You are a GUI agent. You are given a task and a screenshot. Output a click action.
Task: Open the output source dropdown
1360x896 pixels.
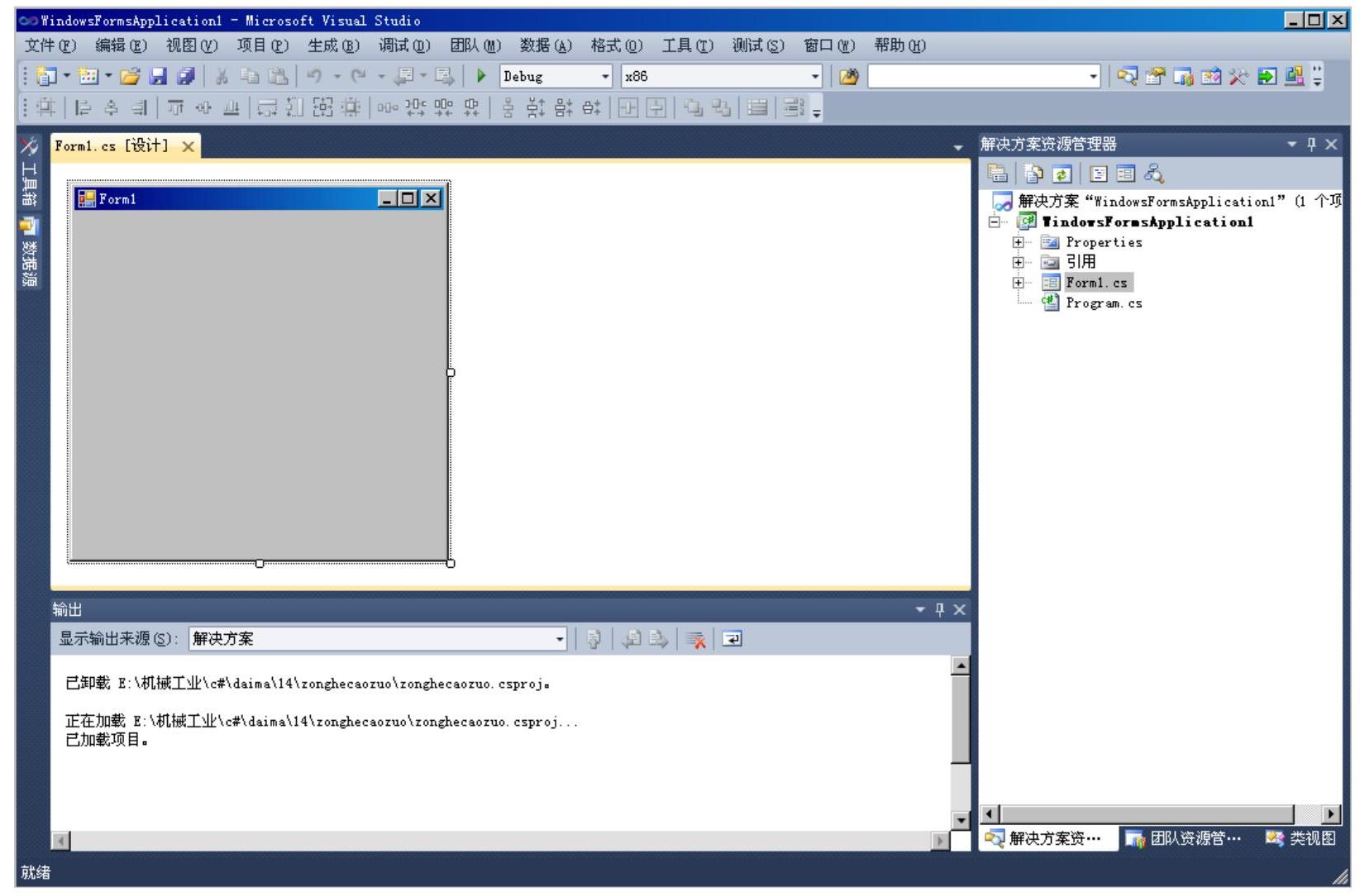tap(560, 639)
